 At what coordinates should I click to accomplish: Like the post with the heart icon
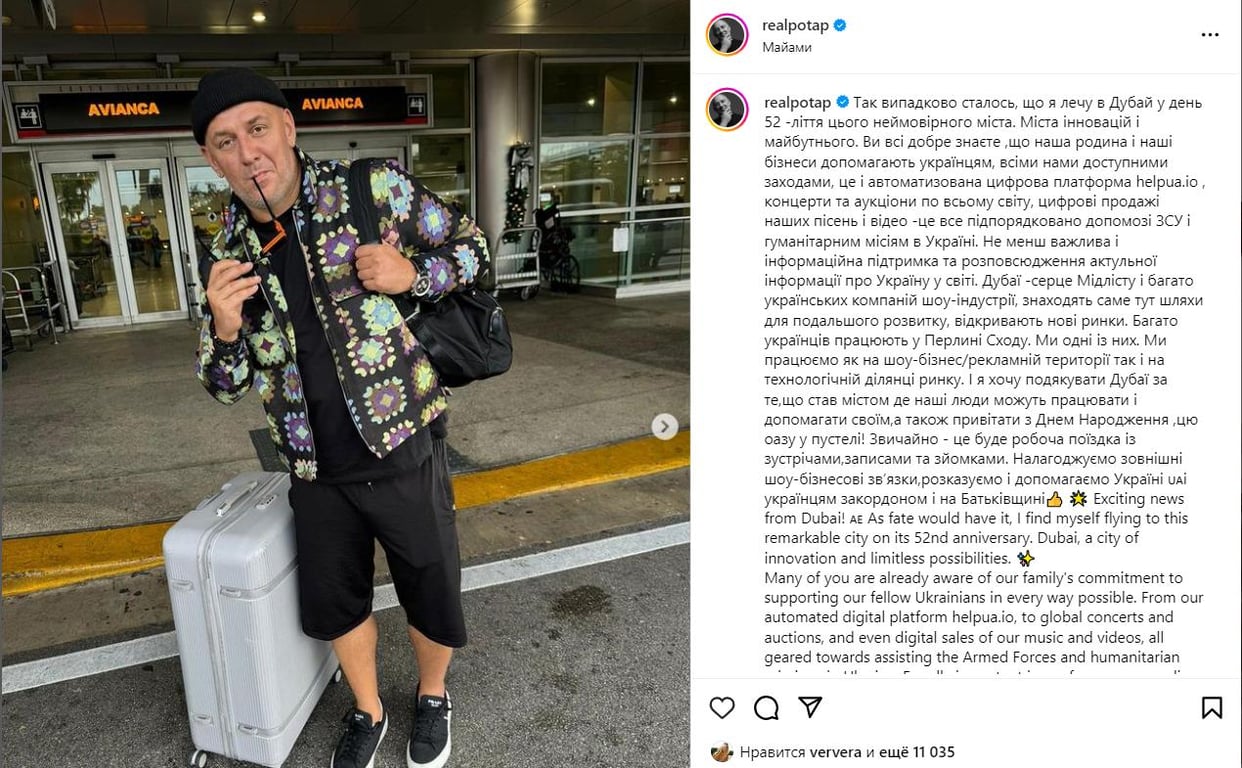tap(722, 708)
